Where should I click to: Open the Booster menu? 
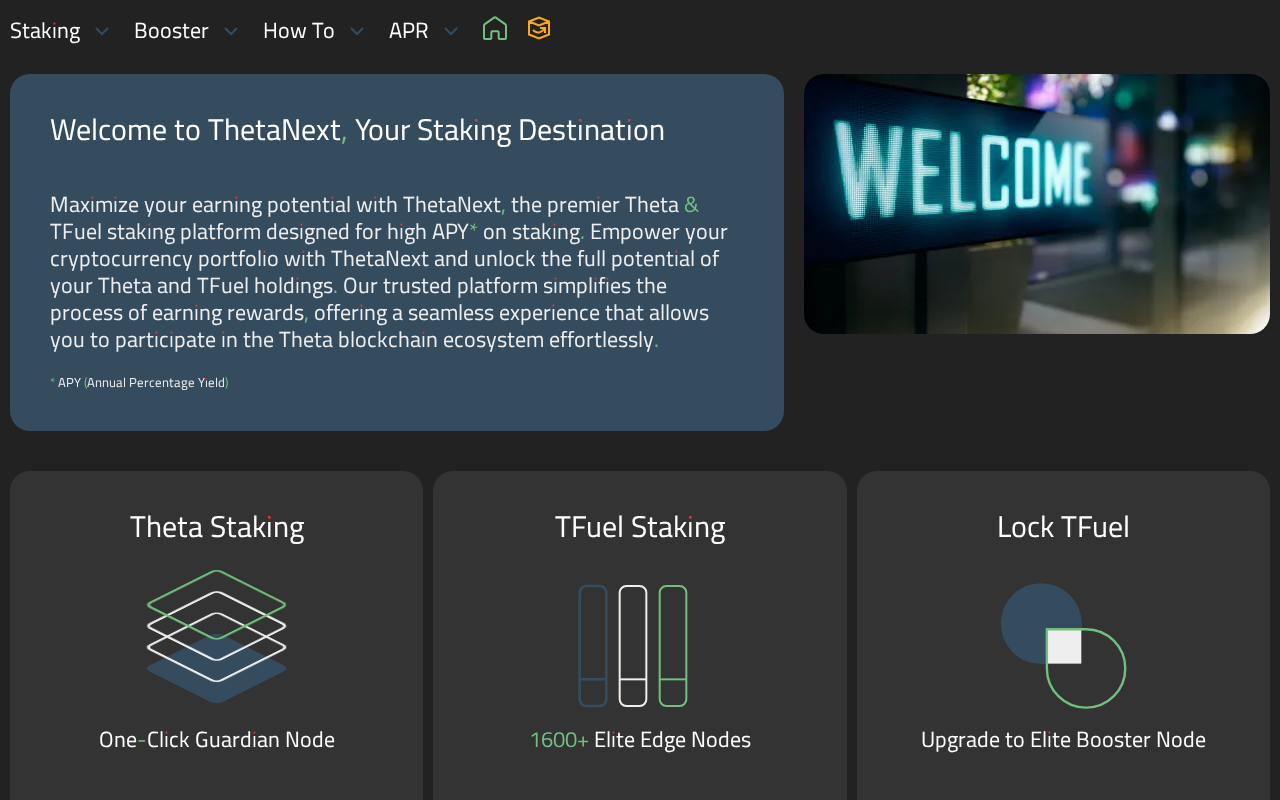click(171, 31)
